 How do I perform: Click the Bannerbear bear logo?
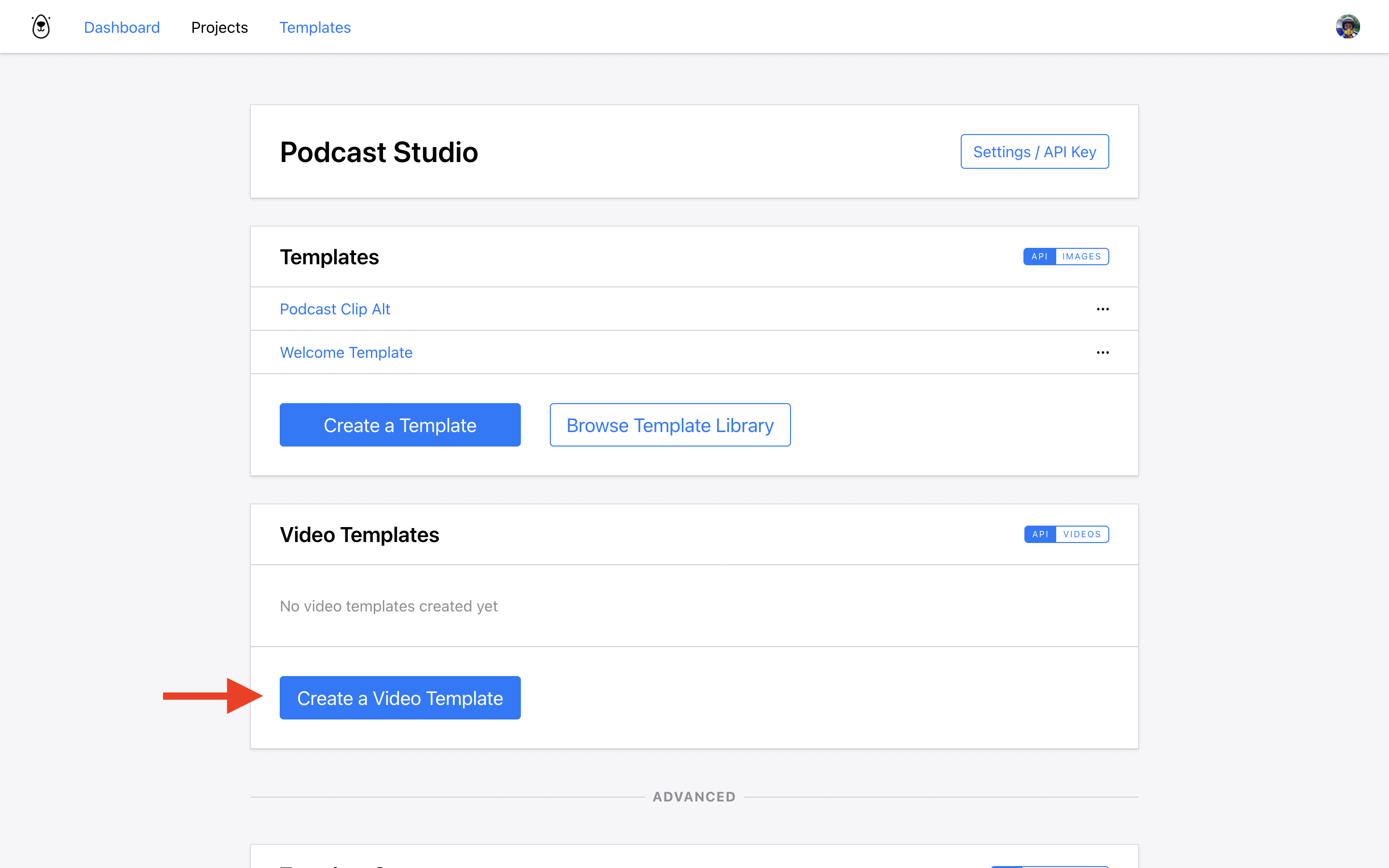(41, 27)
